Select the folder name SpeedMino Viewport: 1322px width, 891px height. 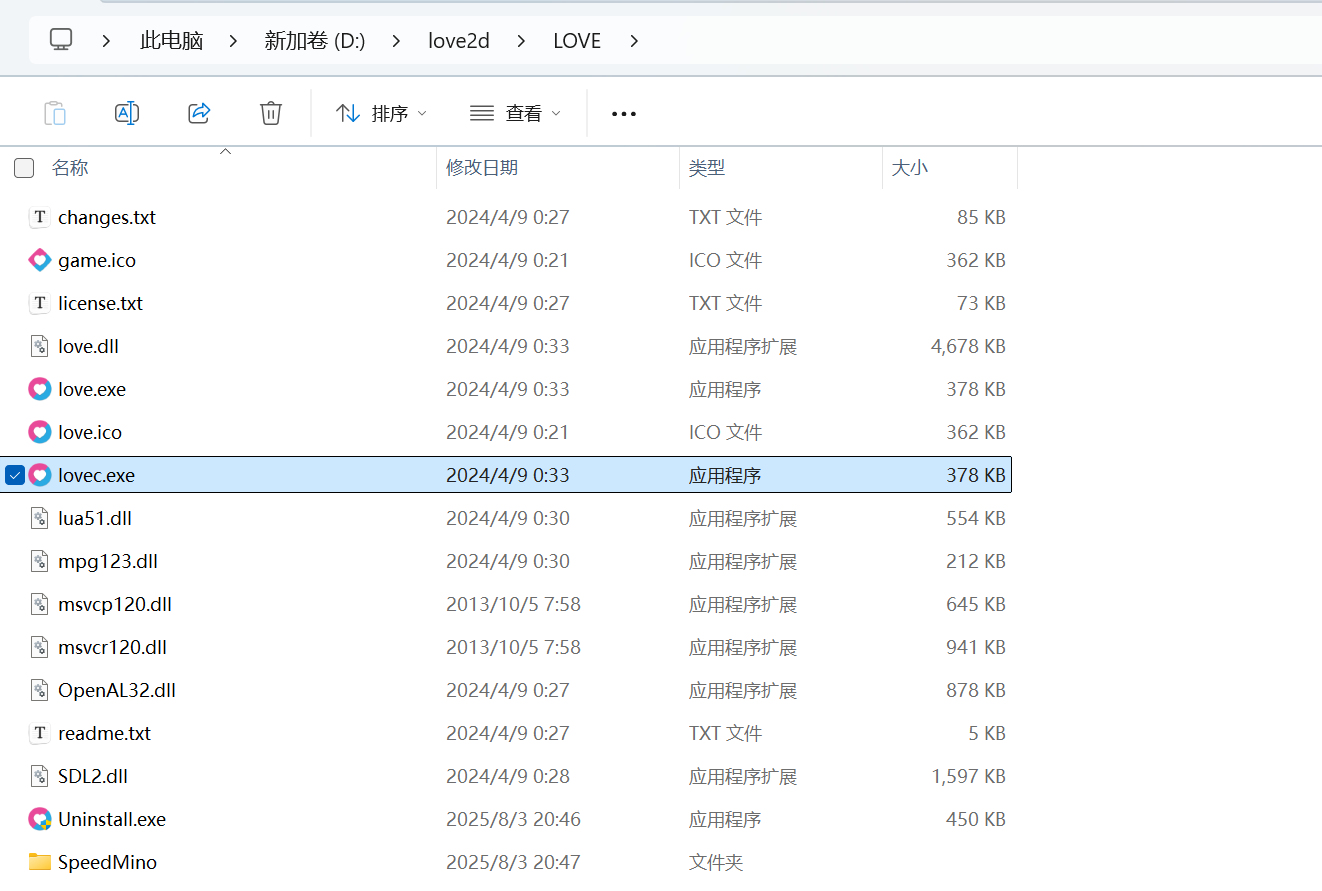click(x=107, y=862)
